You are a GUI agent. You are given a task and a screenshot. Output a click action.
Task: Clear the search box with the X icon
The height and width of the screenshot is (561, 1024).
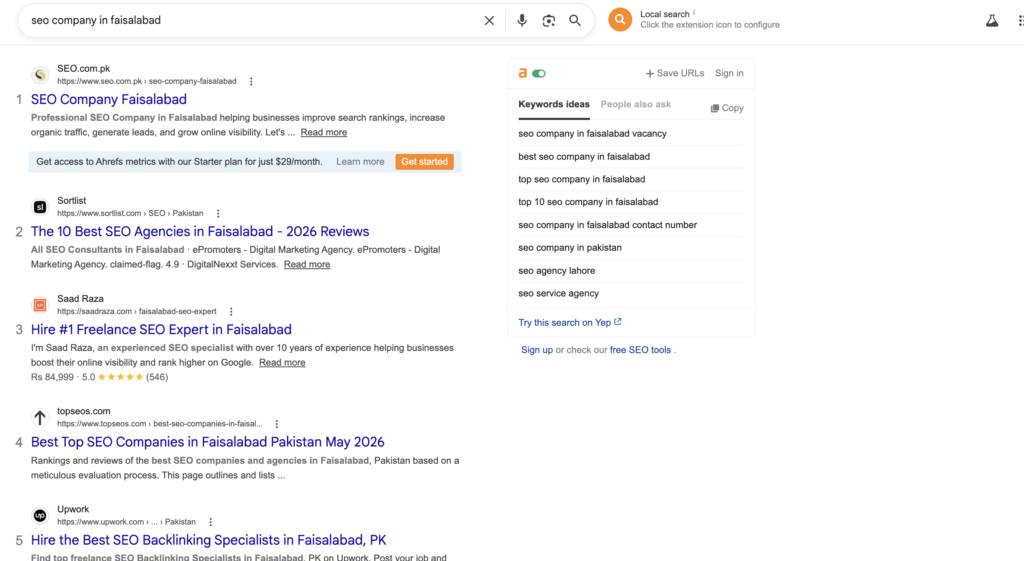click(489, 20)
